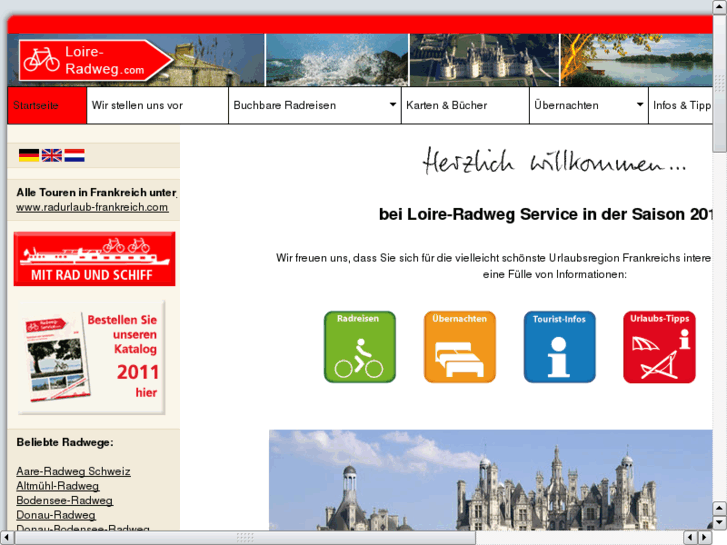Click 'Alle Touren in Frankreich unter' text
The width and height of the screenshot is (727, 545).
pyautogui.click(x=96, y=192)
